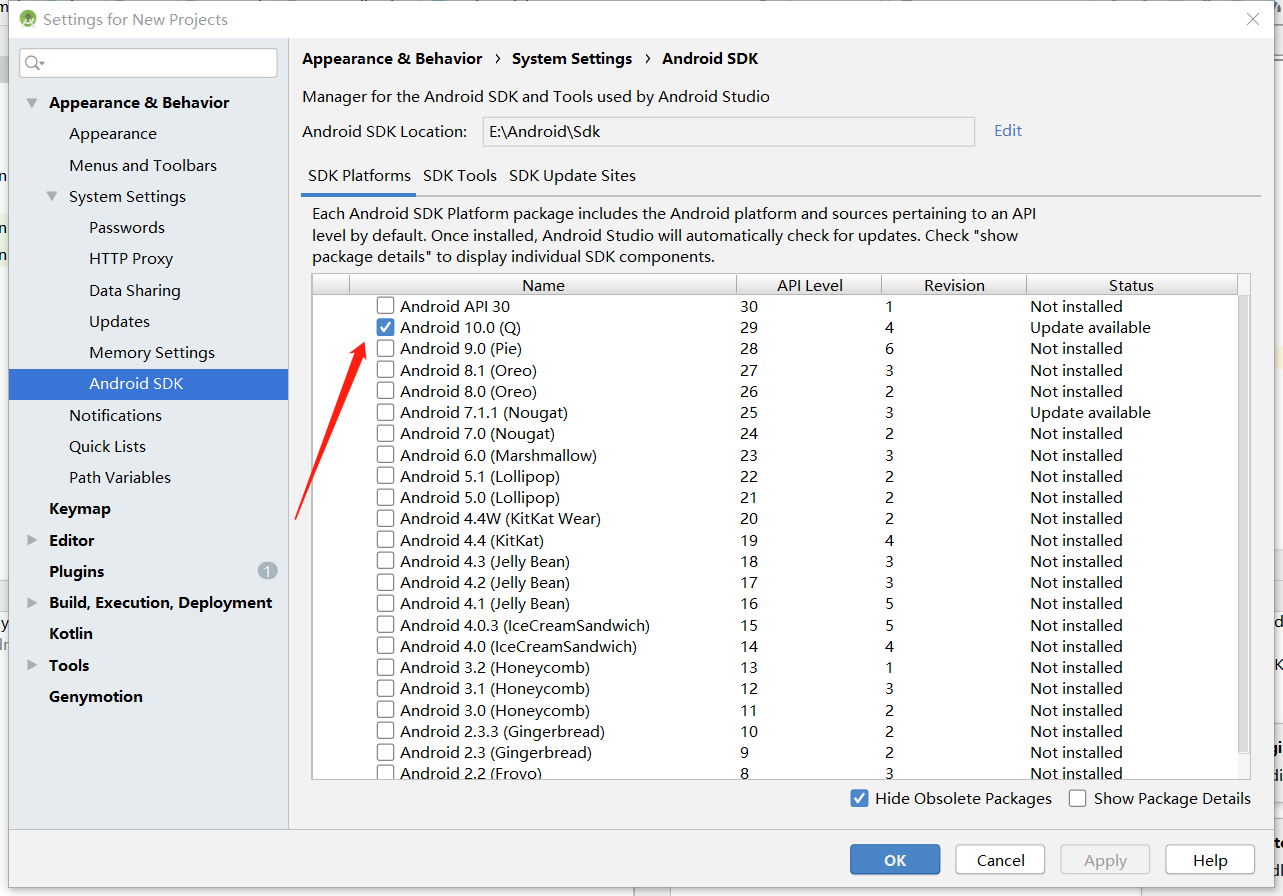Click Appearance & Behavior in the breadcrumb
This screenshot has width=1283, height=896.
(392, 59)
